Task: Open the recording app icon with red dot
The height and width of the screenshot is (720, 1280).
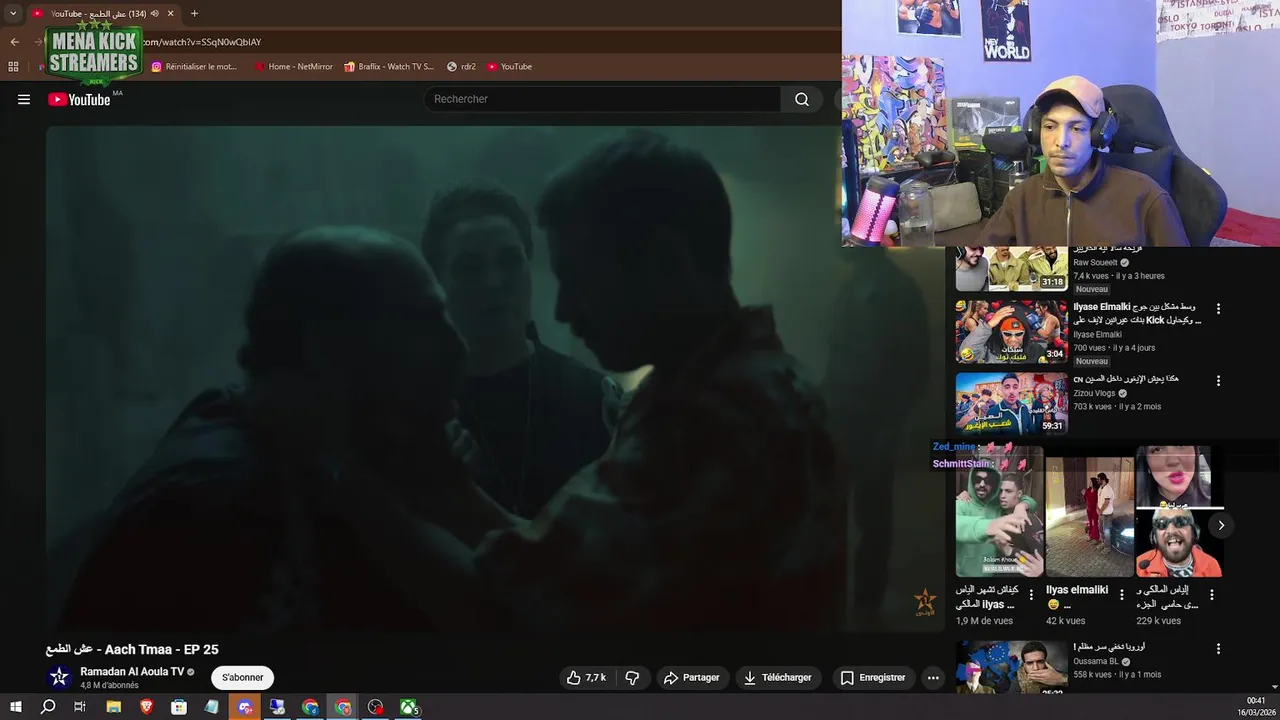Action: coord(376,707)
